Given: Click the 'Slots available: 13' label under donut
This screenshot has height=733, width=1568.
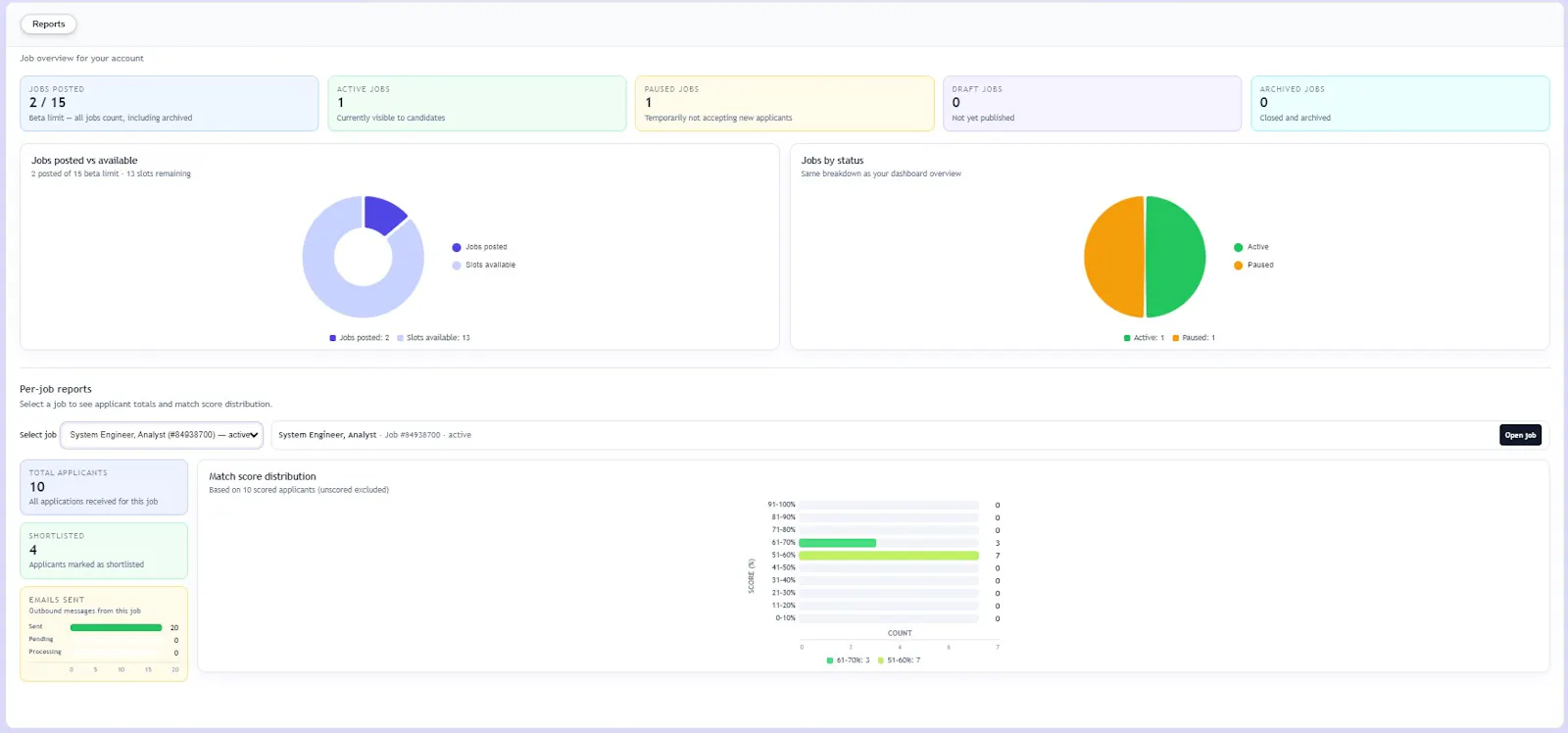Looking at the screenshot, I should (x=433, y=338).
